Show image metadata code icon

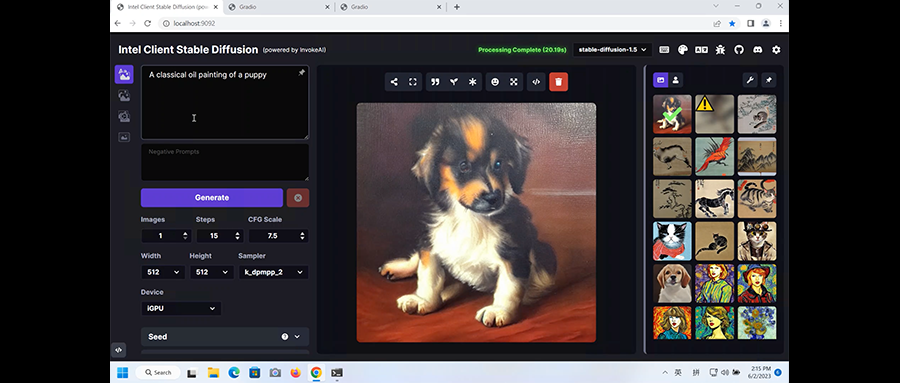[536, 82]
